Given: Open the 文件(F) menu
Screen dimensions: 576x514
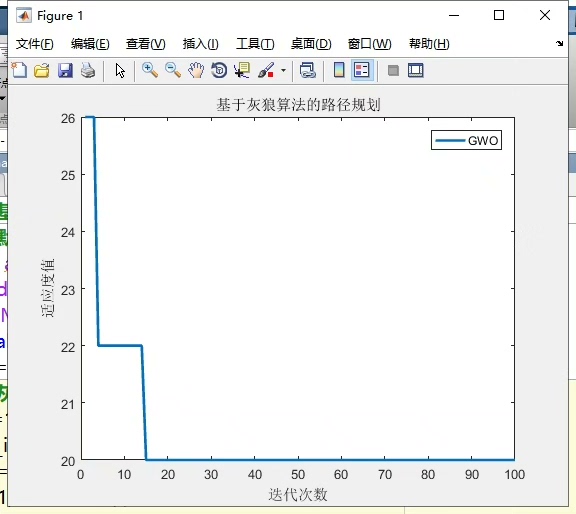Looking at the screenshot, I should point(35,44).
